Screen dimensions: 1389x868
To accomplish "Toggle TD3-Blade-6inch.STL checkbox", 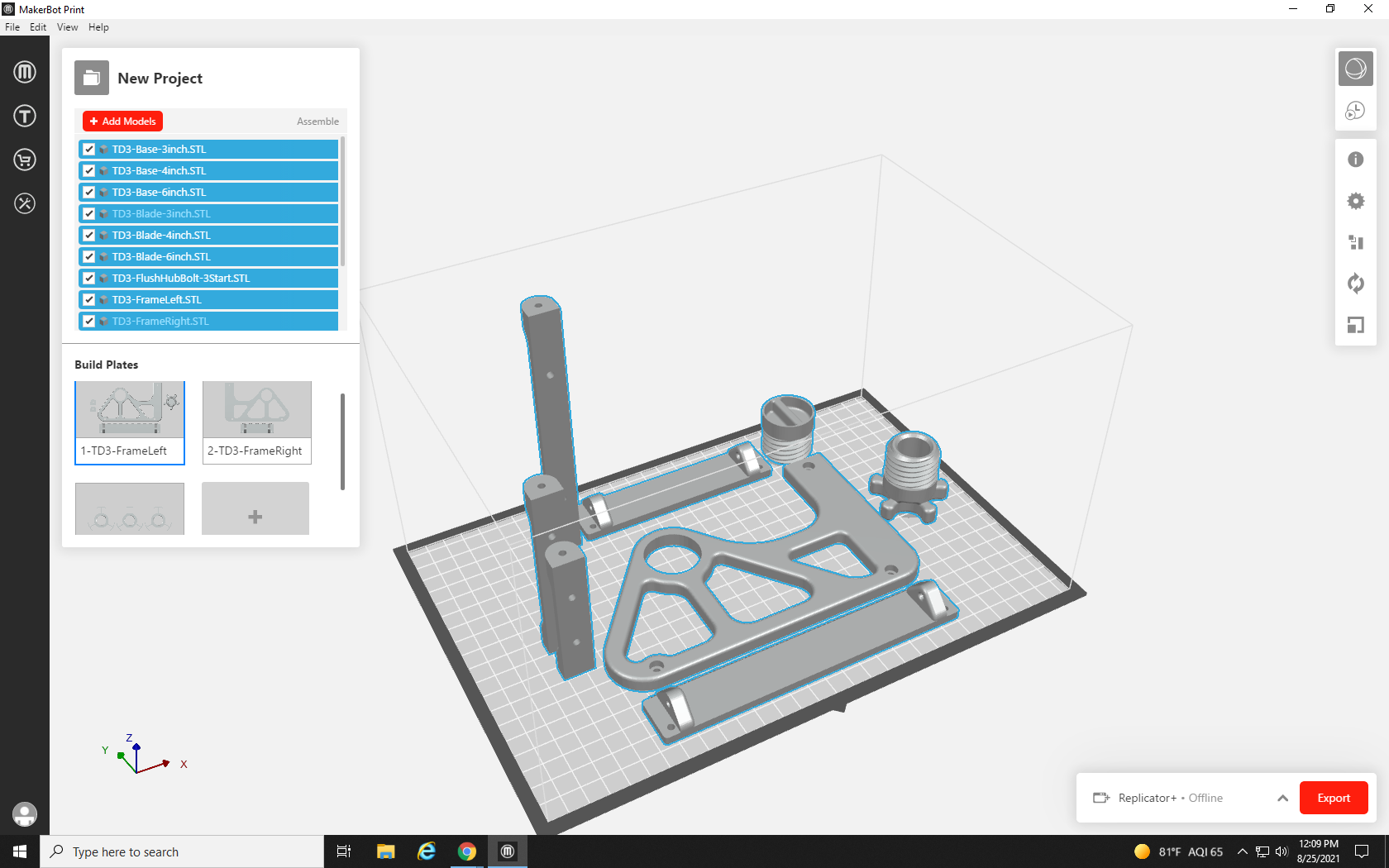I will (89, 257).
